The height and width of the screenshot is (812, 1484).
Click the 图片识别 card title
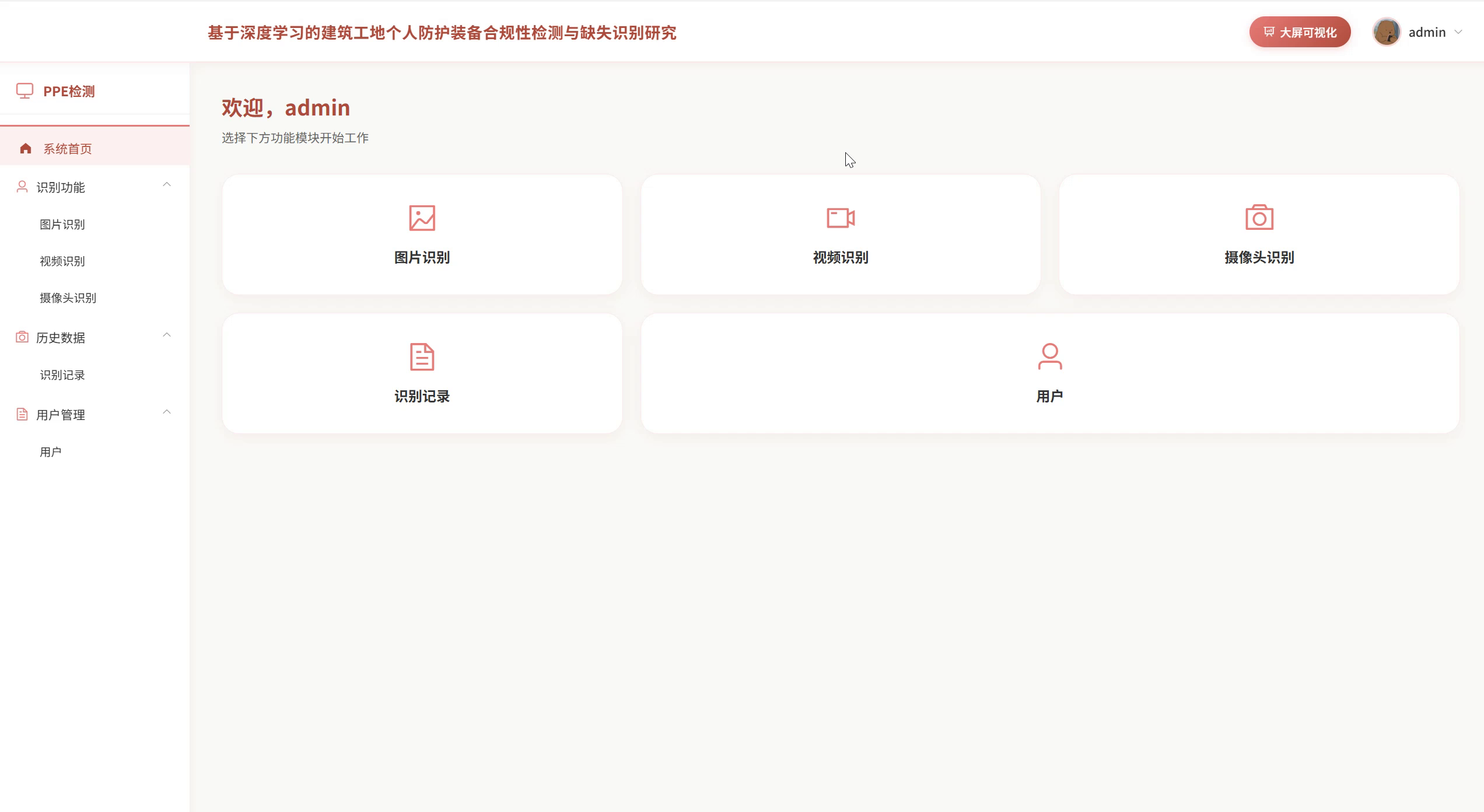pyautogui.click(x=422, y=257)
